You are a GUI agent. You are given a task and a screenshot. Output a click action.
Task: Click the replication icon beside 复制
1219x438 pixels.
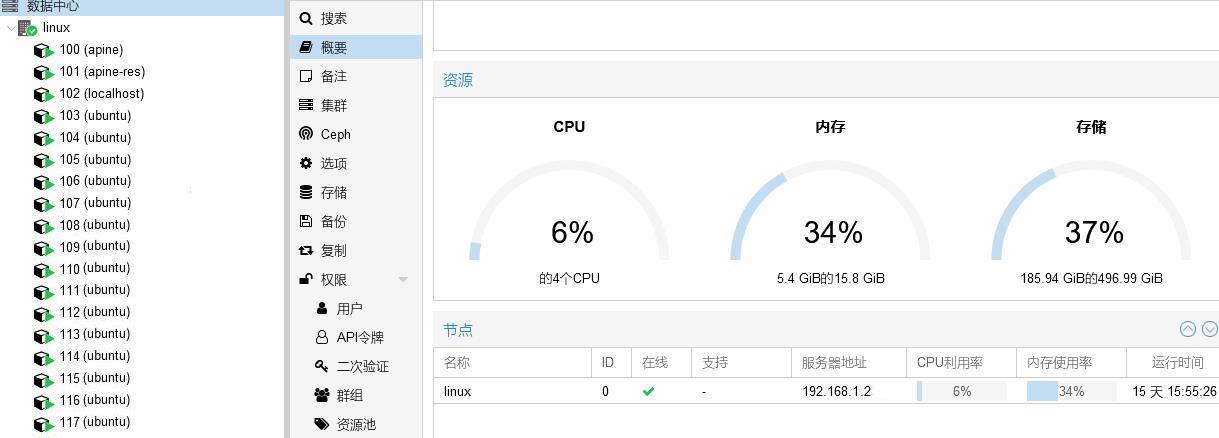pos(306,250)
